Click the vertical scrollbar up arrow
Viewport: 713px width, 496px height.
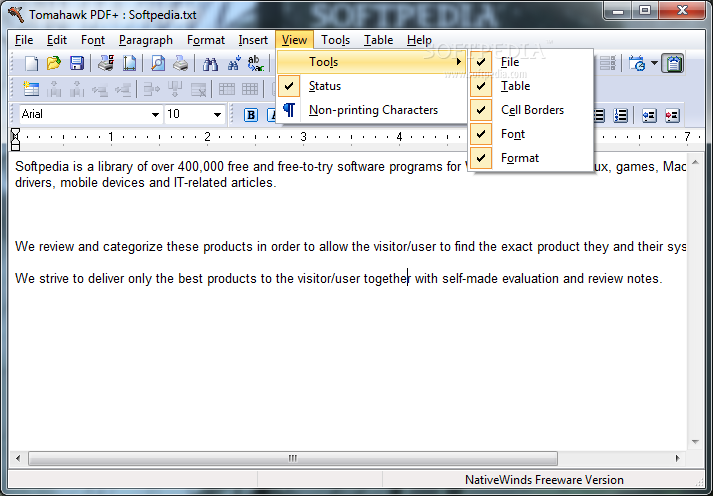point(695,162)
